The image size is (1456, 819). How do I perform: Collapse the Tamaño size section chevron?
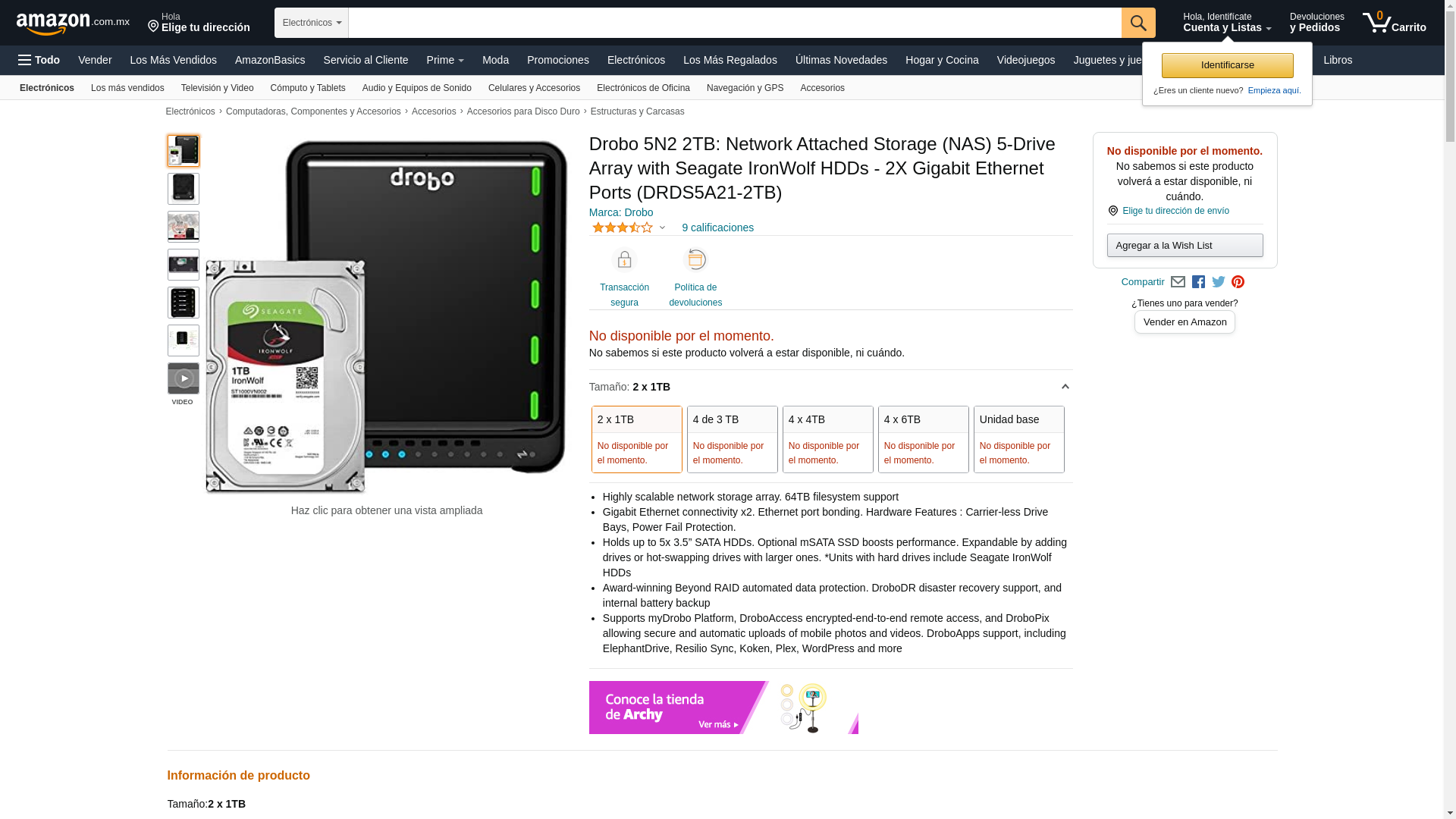[x=1065, y=387]
